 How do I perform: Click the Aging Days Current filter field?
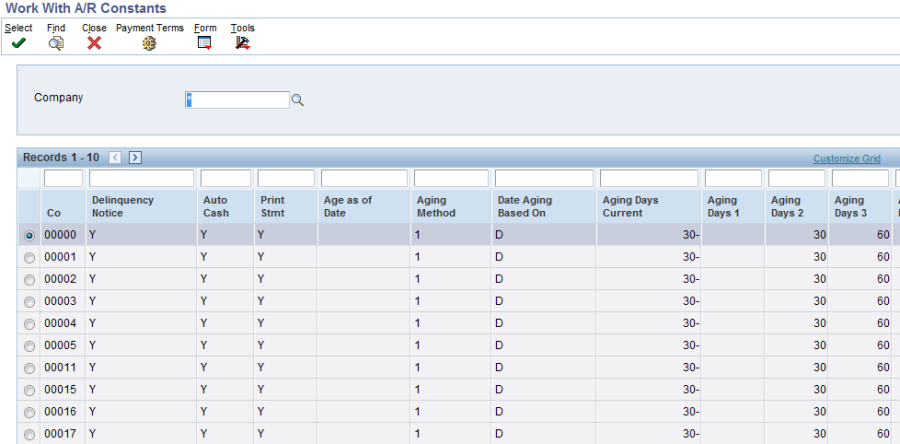point(649,178)
